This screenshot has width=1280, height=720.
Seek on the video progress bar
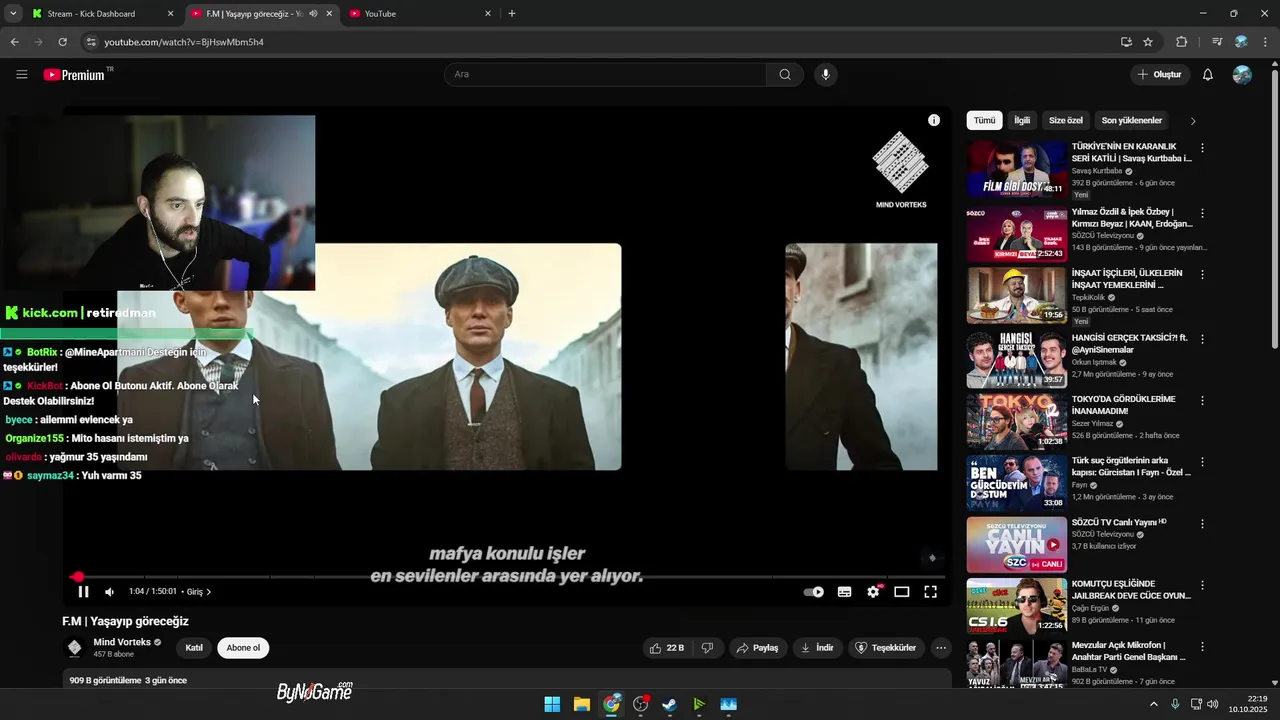507,577
